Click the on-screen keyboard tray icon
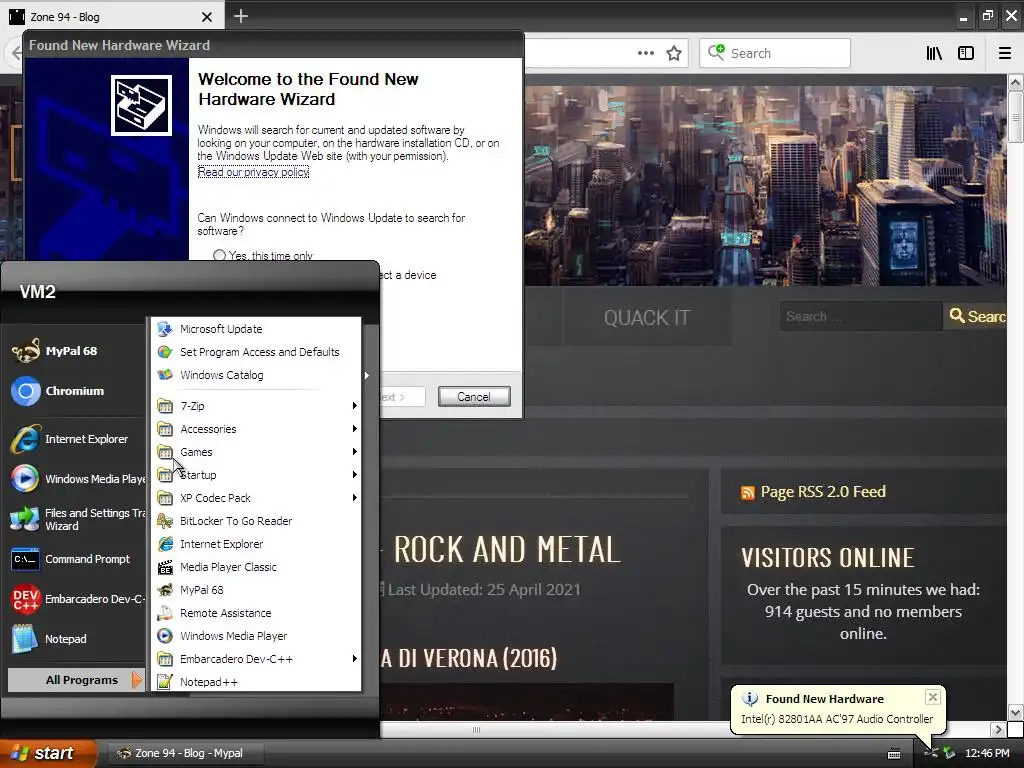Screen dimensions: 1024x768 [x=894, y=754]
